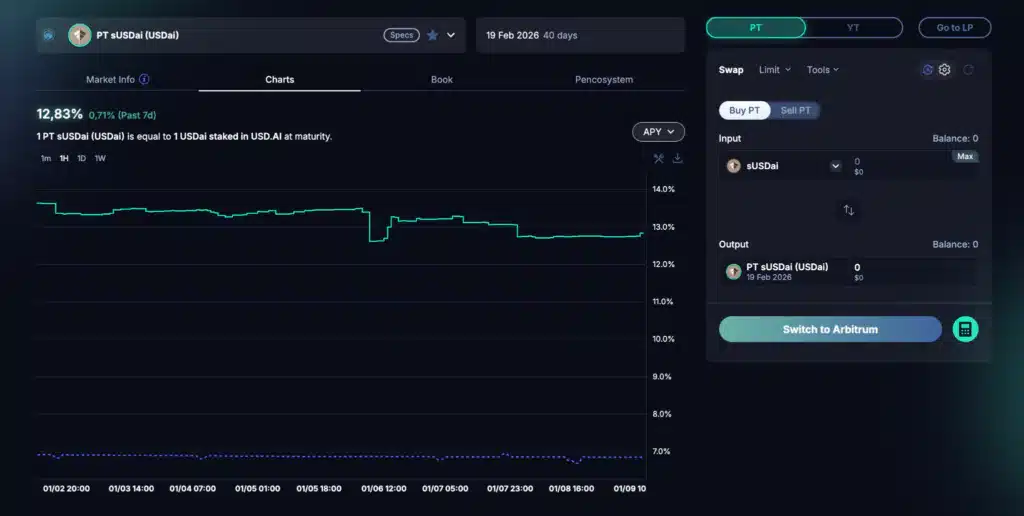Open the chart tools icon
Image resolution: width=1024 pixels, height=516 pixels.
659,158
